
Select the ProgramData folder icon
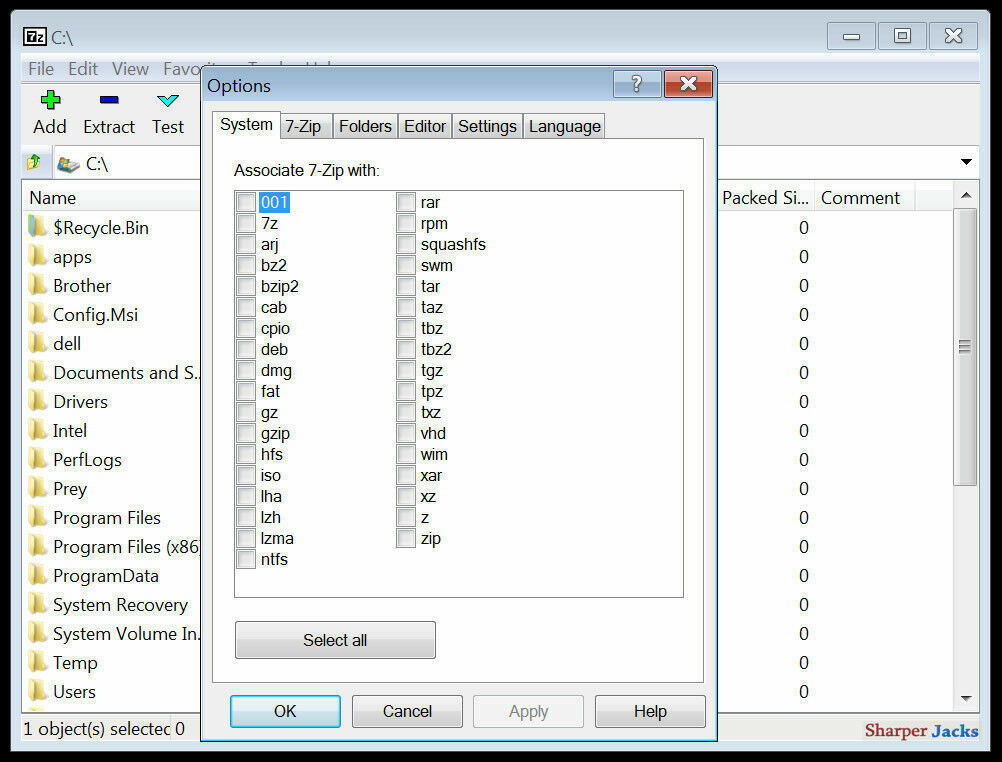coord(38,575)
